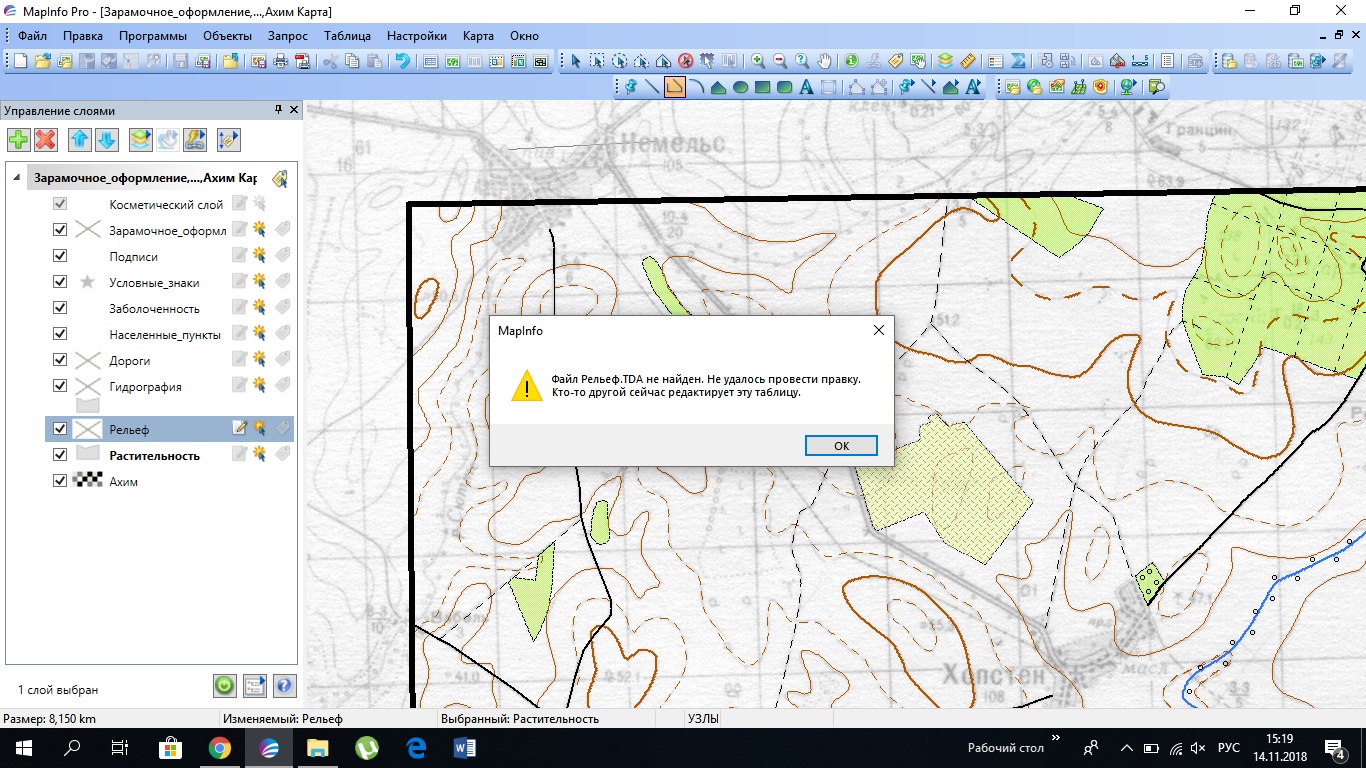Click the Undo arrow icon
Image resolution: width=1366 pixels, height=768 pixels.
(x=402, y=61)
